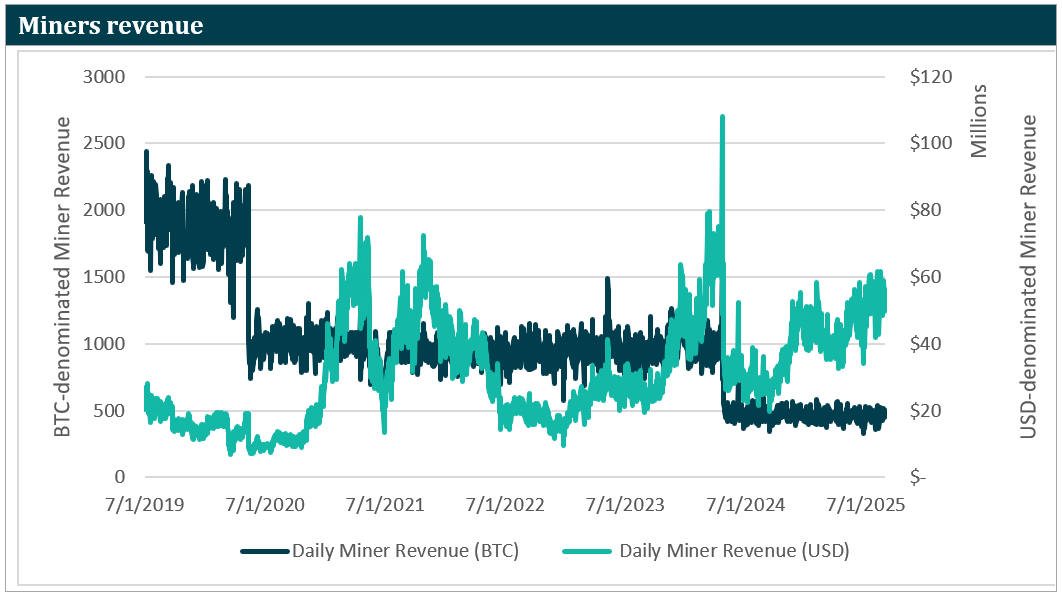Click the tallest teal USD revenue spike peak
The height and width of the screenshot is (597, 1062).
pyautogui.click(x=722, y=117)
